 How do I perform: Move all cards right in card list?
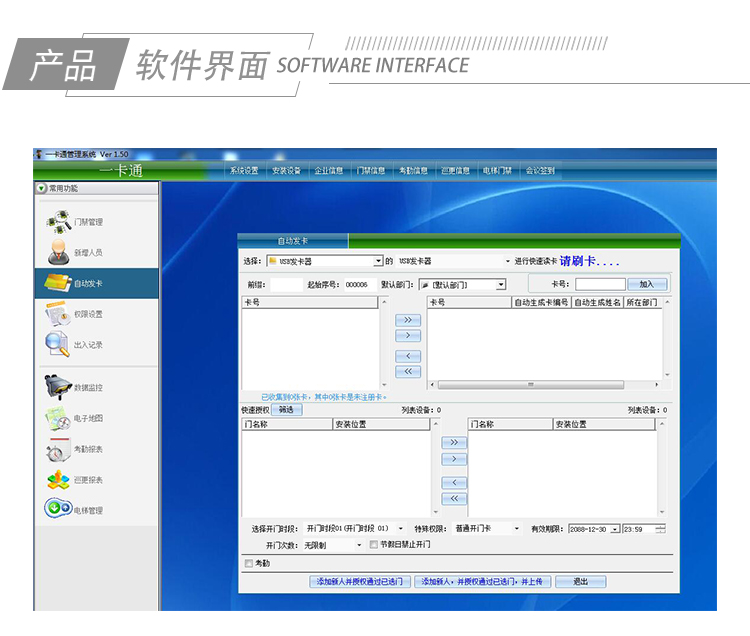(408, 320)
